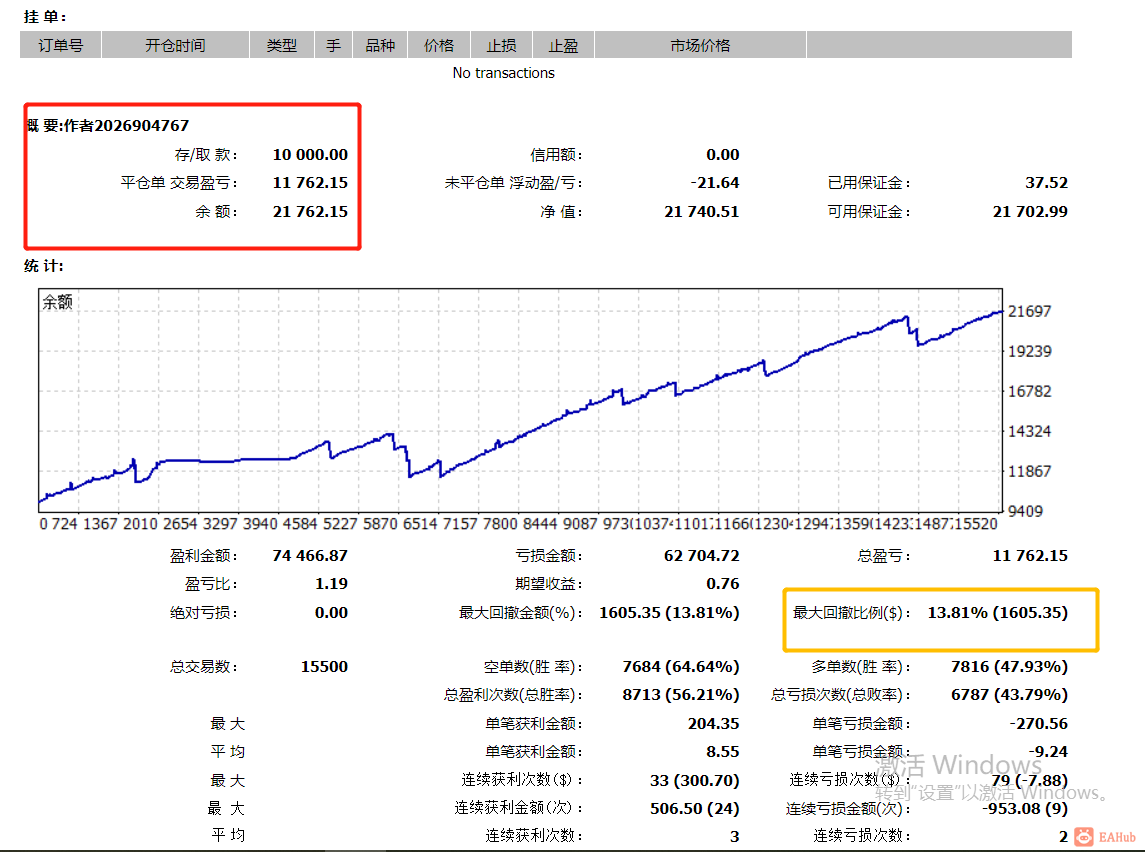Select consecutive wins 33 (300.70)
This screenshot has height=852, width=1145.
694,780
